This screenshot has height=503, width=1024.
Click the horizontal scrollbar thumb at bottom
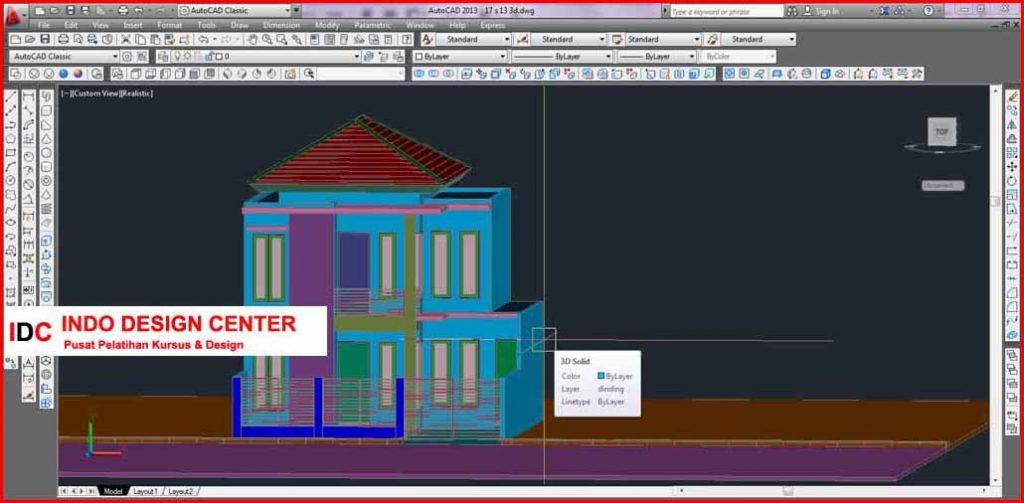(x=788, y=491)
